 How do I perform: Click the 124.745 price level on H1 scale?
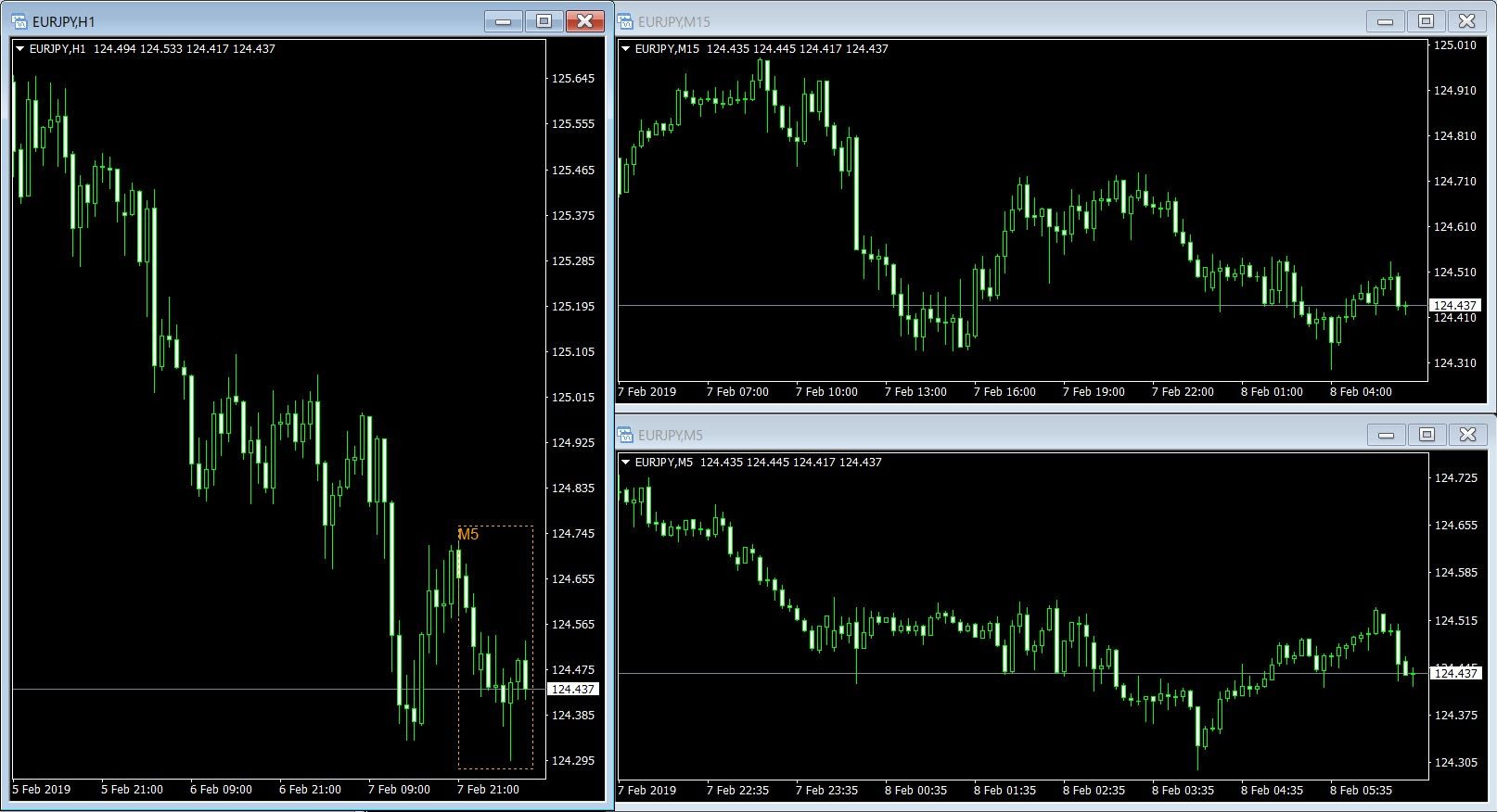point(573,534)
